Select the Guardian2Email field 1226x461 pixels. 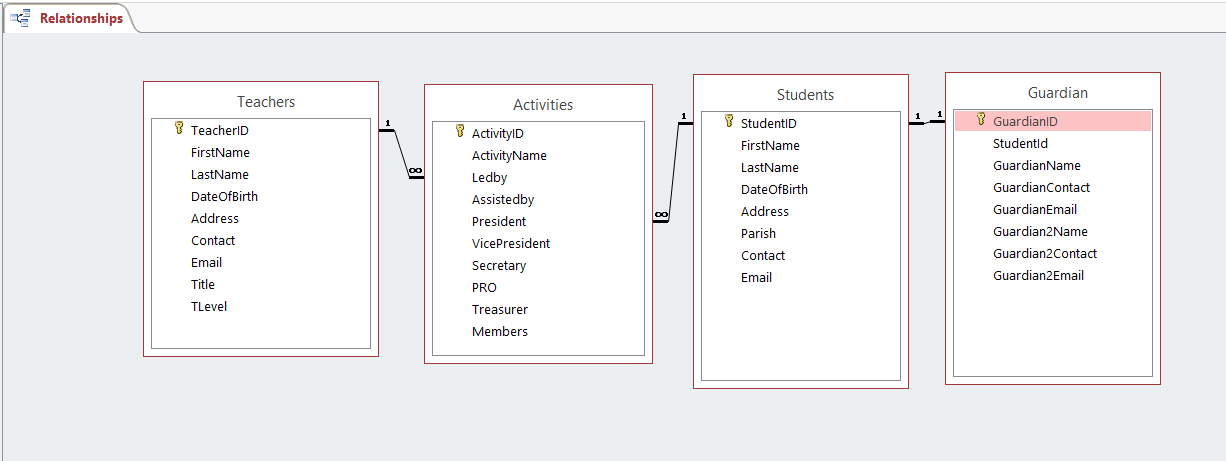pos(1038,275)
